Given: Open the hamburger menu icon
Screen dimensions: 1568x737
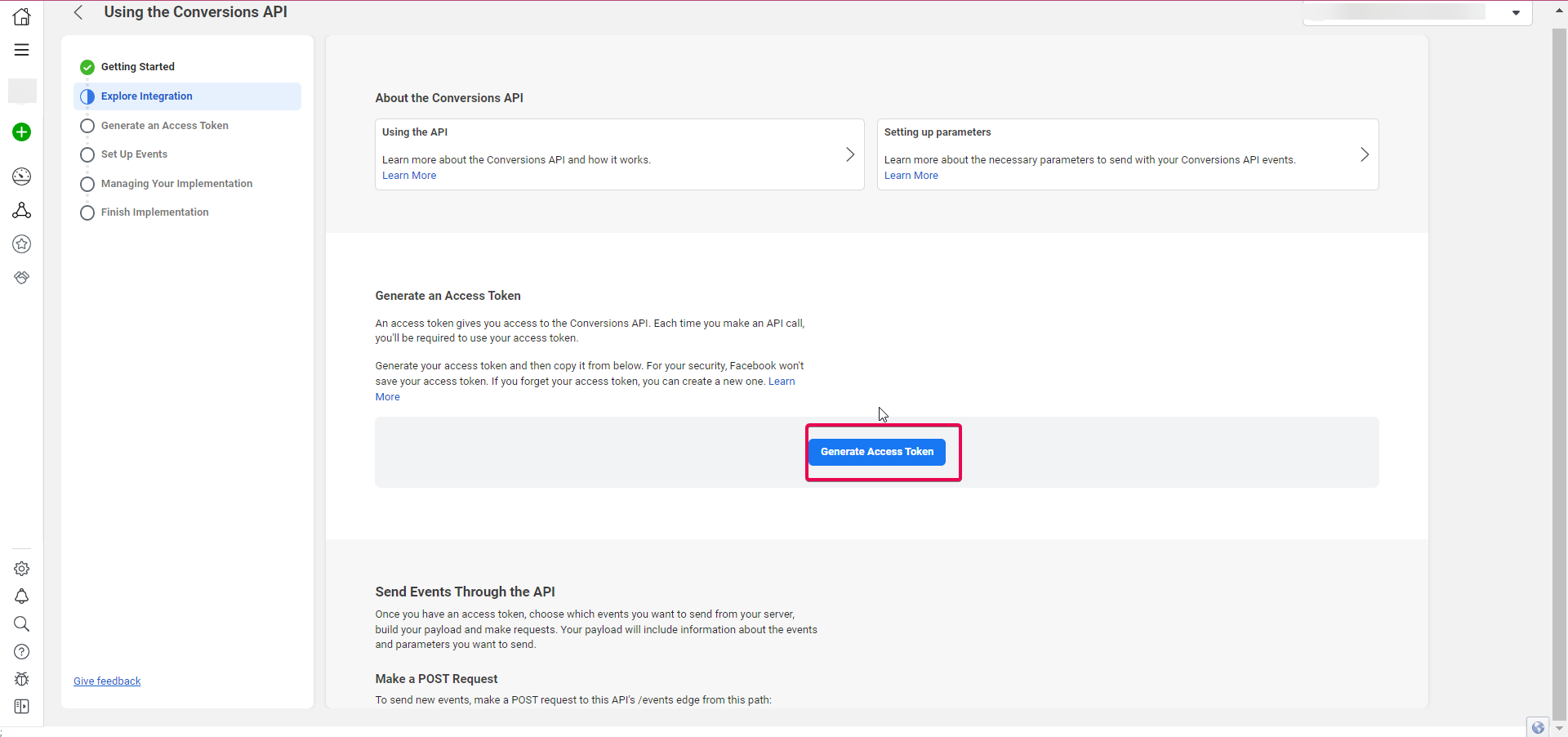Looking at the screenshot, I should coord(22,50).
